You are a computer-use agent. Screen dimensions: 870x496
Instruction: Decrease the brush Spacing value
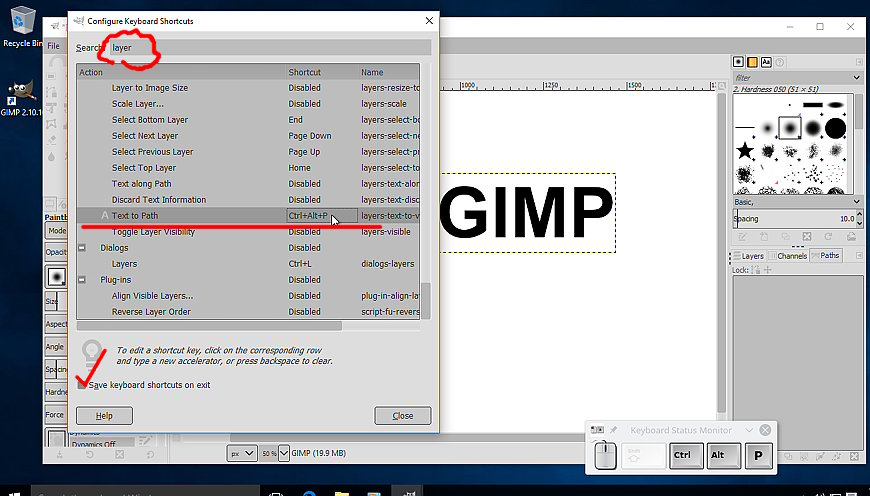pyautogui.click(x=859, y=223)
